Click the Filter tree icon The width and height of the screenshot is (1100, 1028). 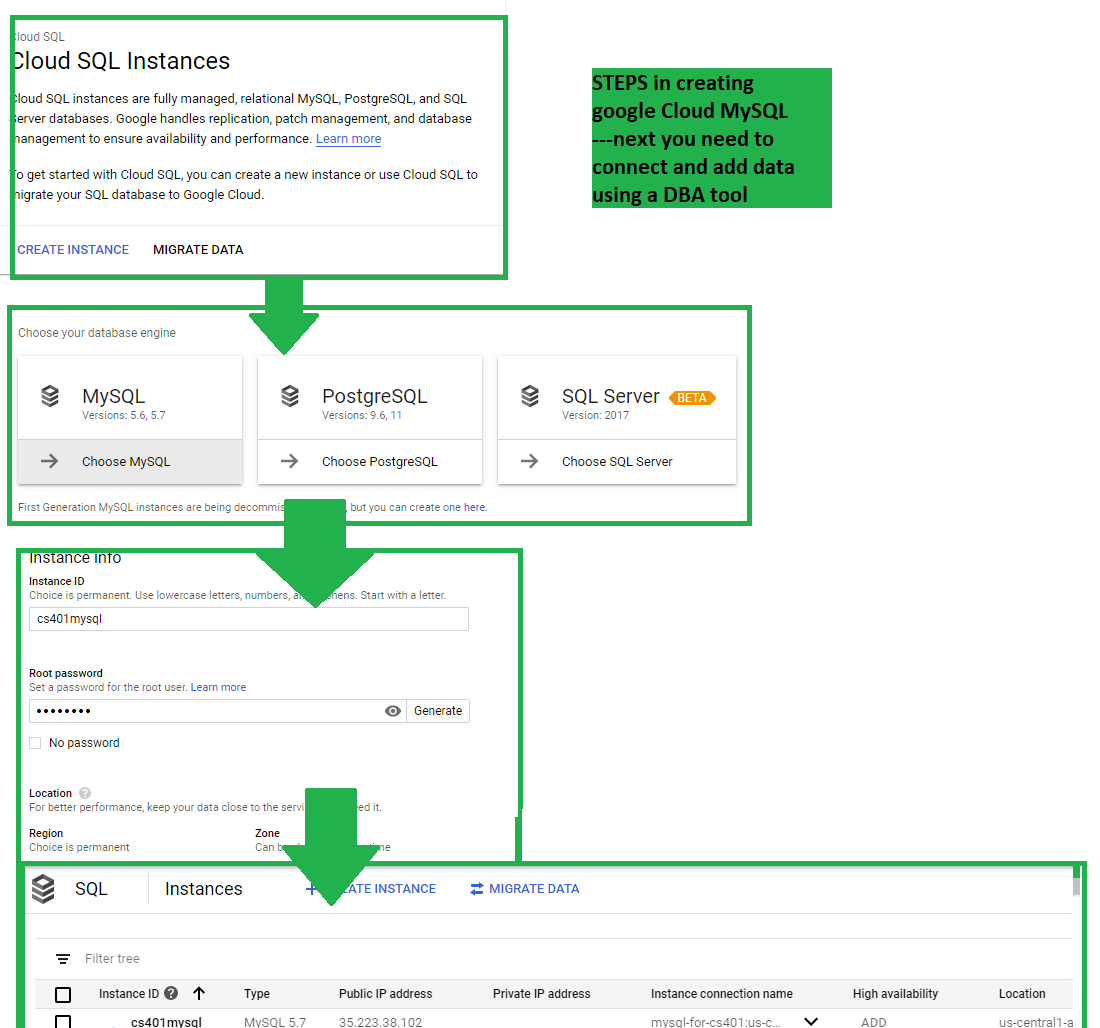63,959
